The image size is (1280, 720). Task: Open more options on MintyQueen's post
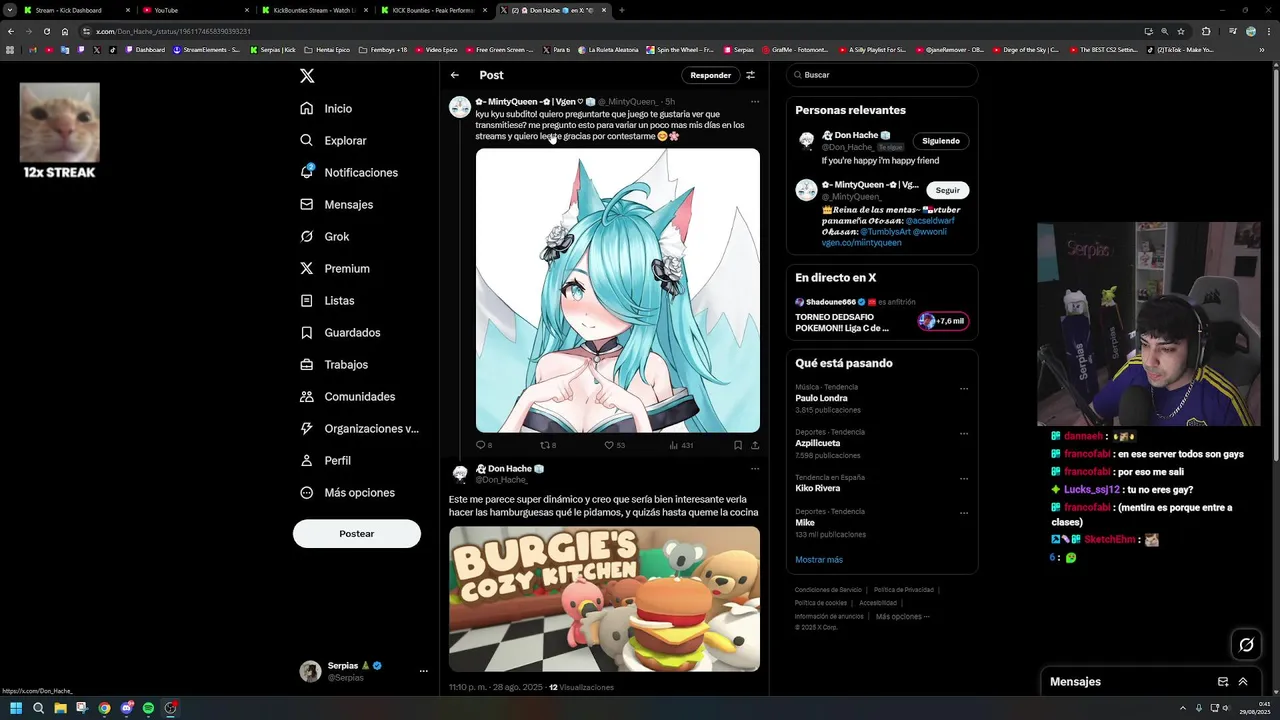(x=755, y=101)
